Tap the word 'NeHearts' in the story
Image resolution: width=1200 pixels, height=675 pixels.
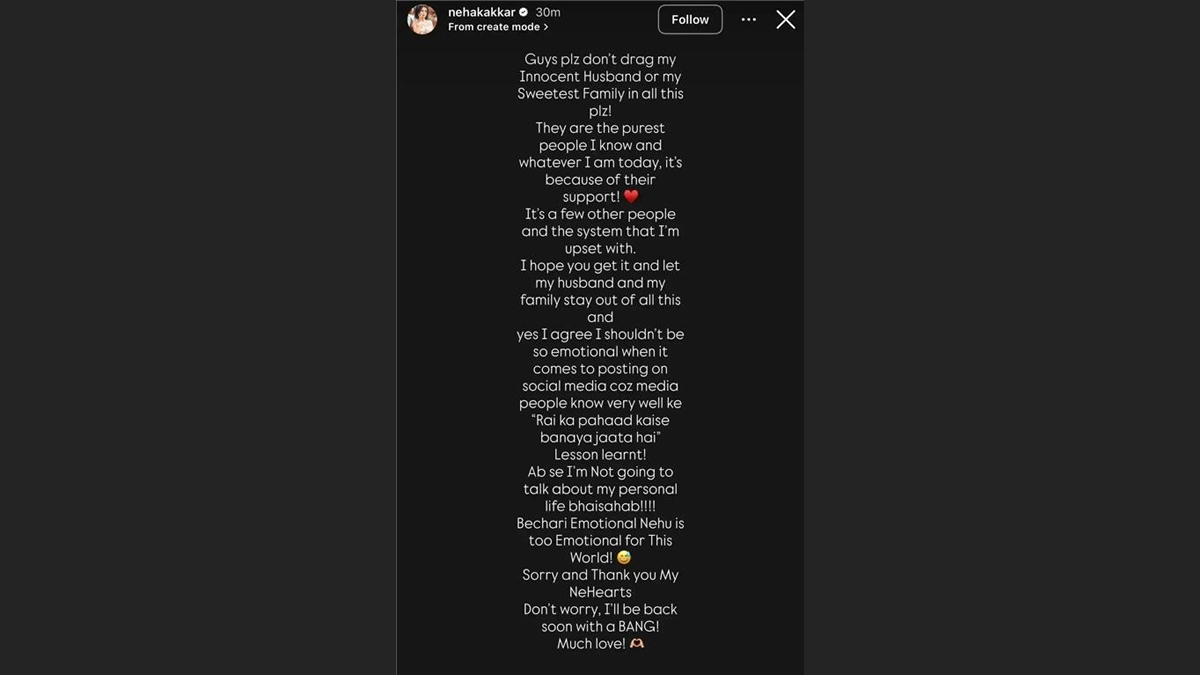tap(600, 592)
